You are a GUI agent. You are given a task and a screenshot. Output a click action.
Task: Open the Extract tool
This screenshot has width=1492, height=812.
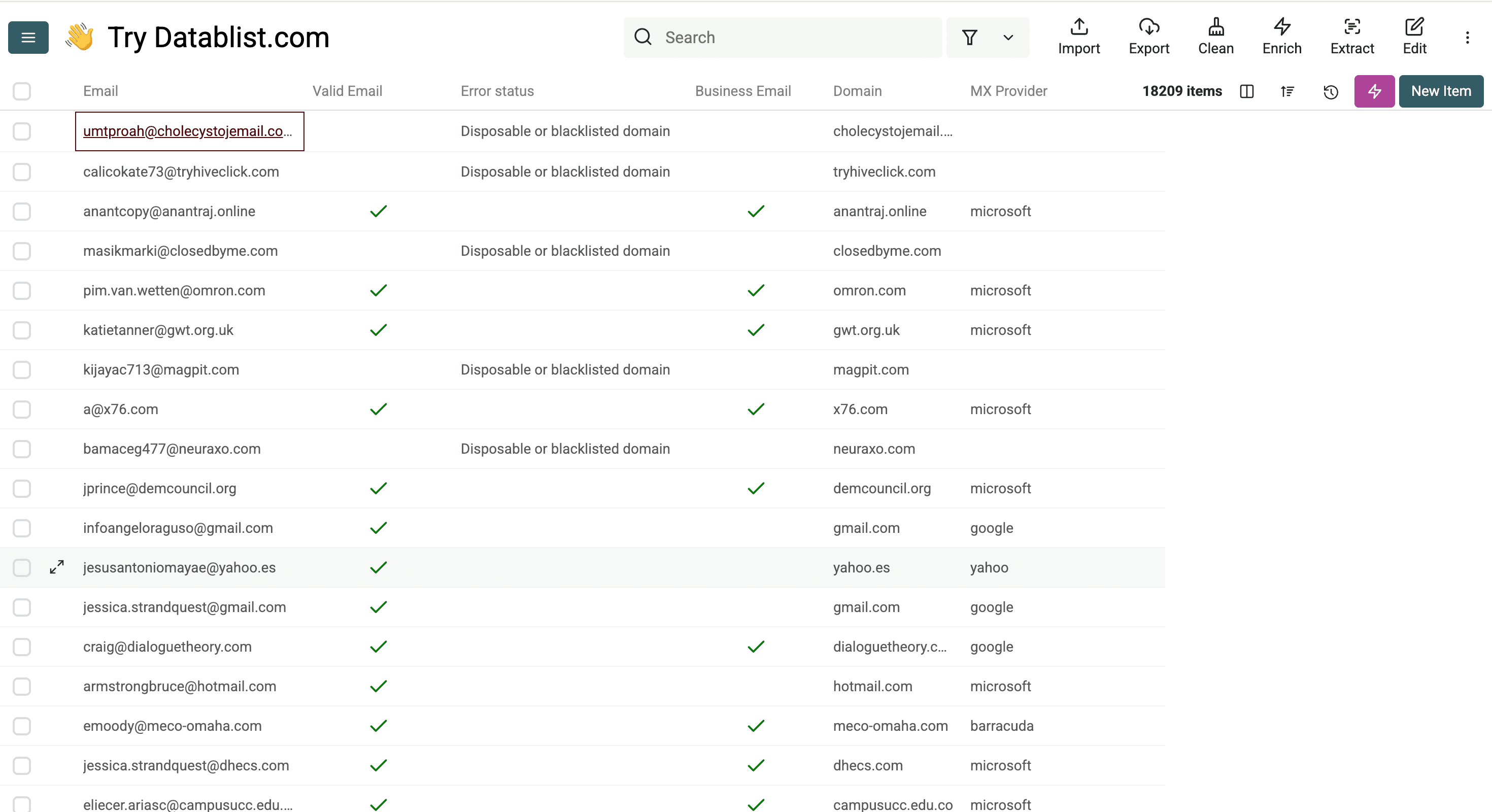pos(1352,37)
